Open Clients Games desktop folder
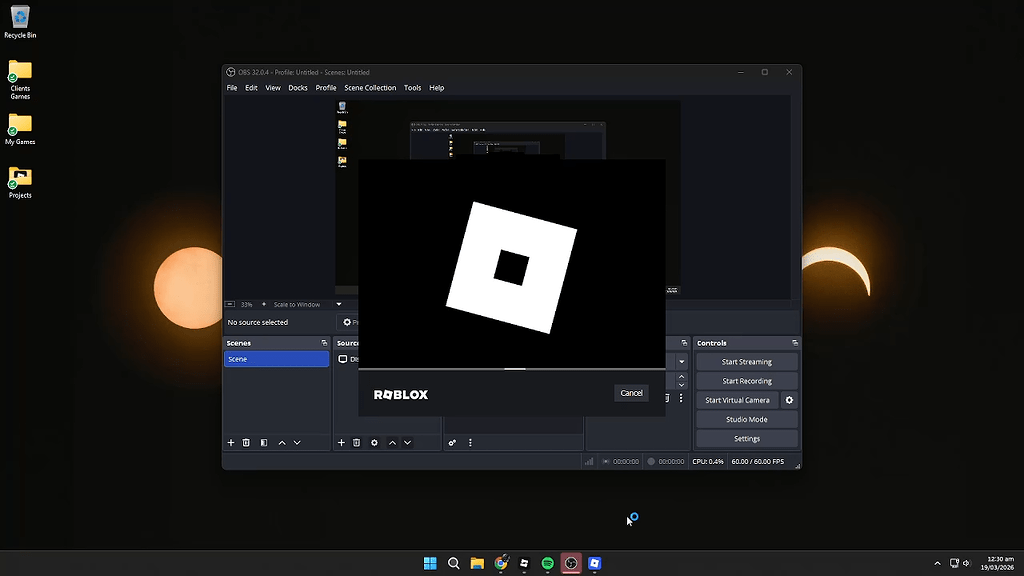Viewport: 1024px width, 576px height. (x=20, y=80)
